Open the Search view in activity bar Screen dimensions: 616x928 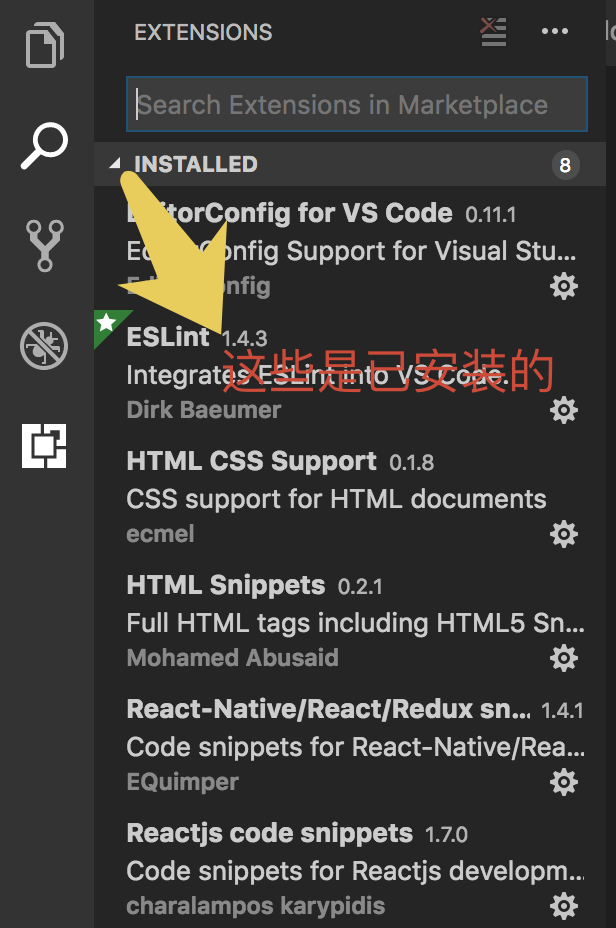click(45, 146)
